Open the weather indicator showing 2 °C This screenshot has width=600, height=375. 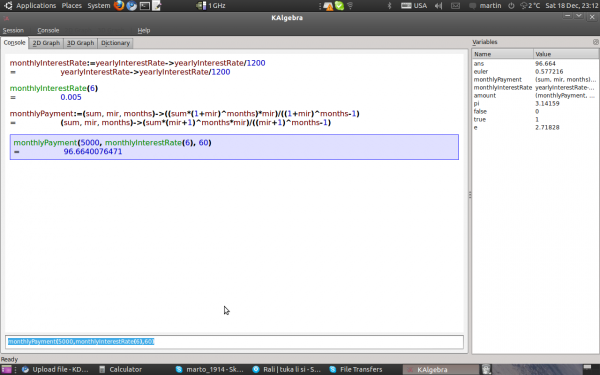pos(530,5)
